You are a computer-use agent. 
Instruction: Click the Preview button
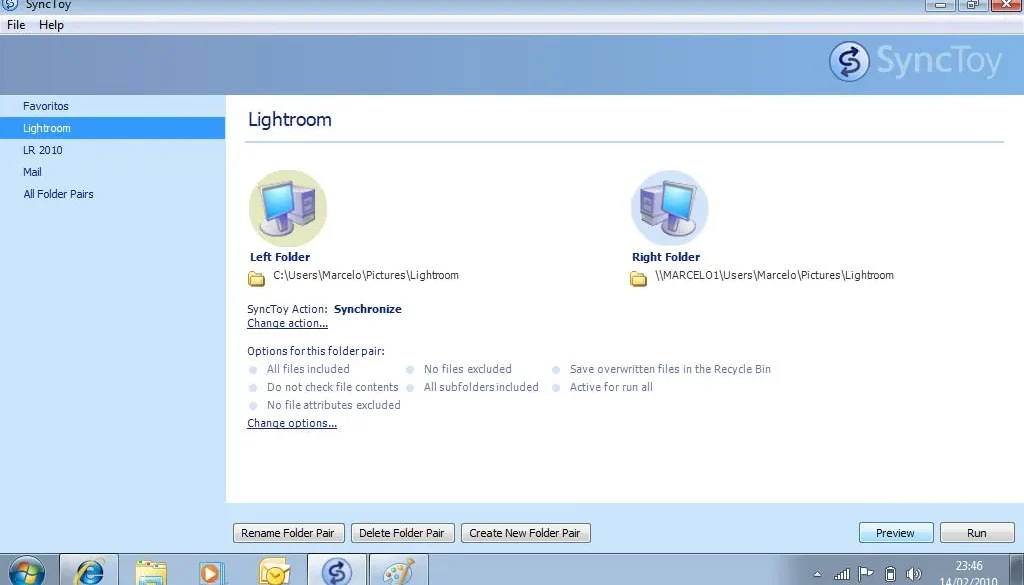[x=895, y=533]
